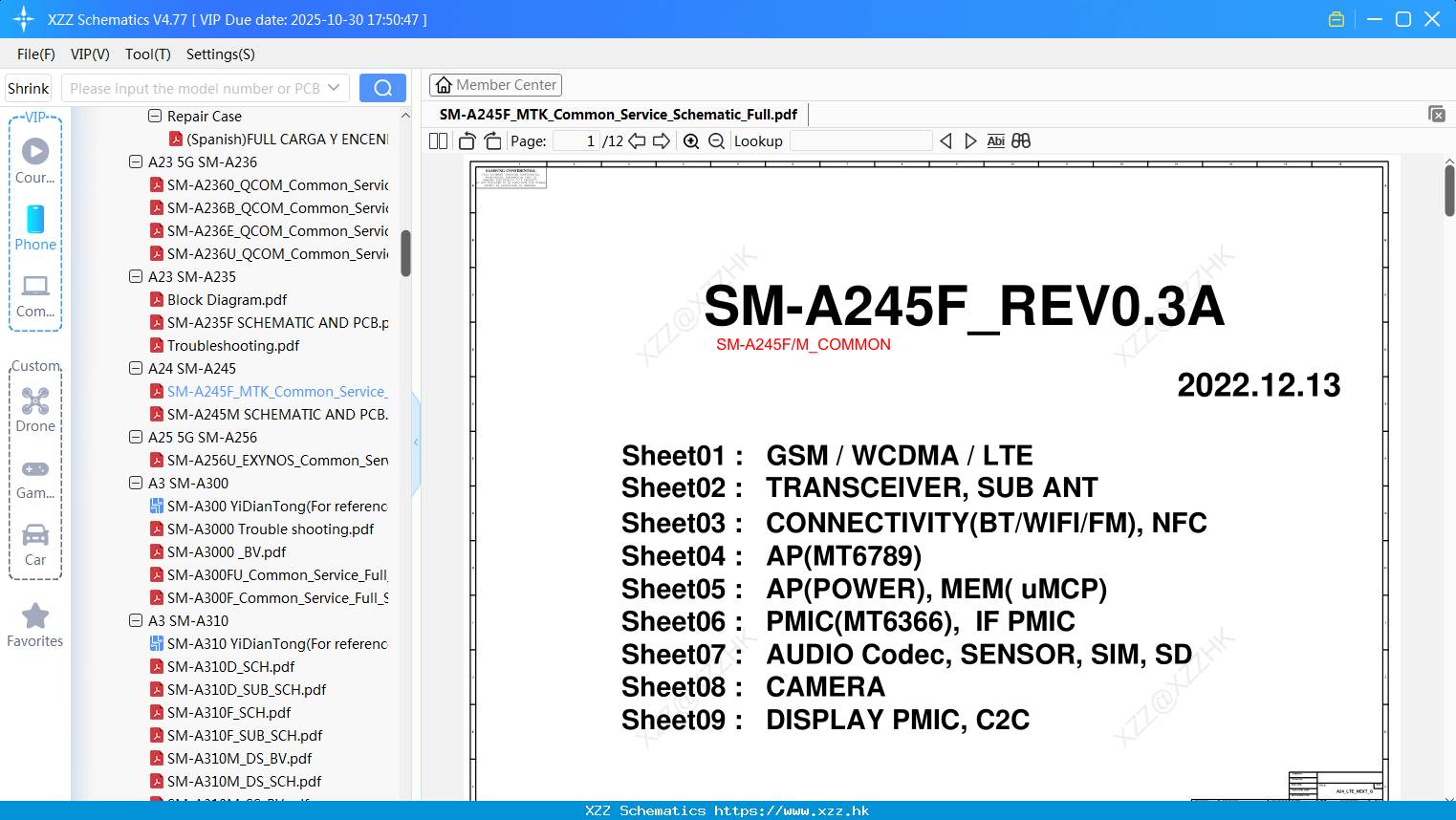Open SM-A300FU_Common_Service_Full file
This screenshot has height=820, width=1456.
pyautogui.click(x=269, y=574)
